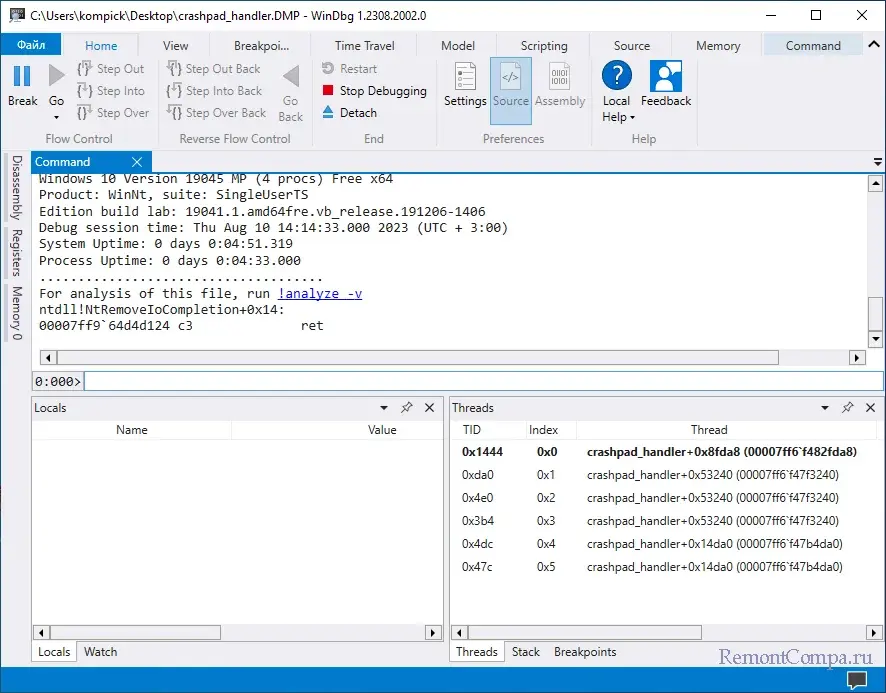Click Step Out Back
The height and width of the screenshot is (693, 886).
point(214,69)
